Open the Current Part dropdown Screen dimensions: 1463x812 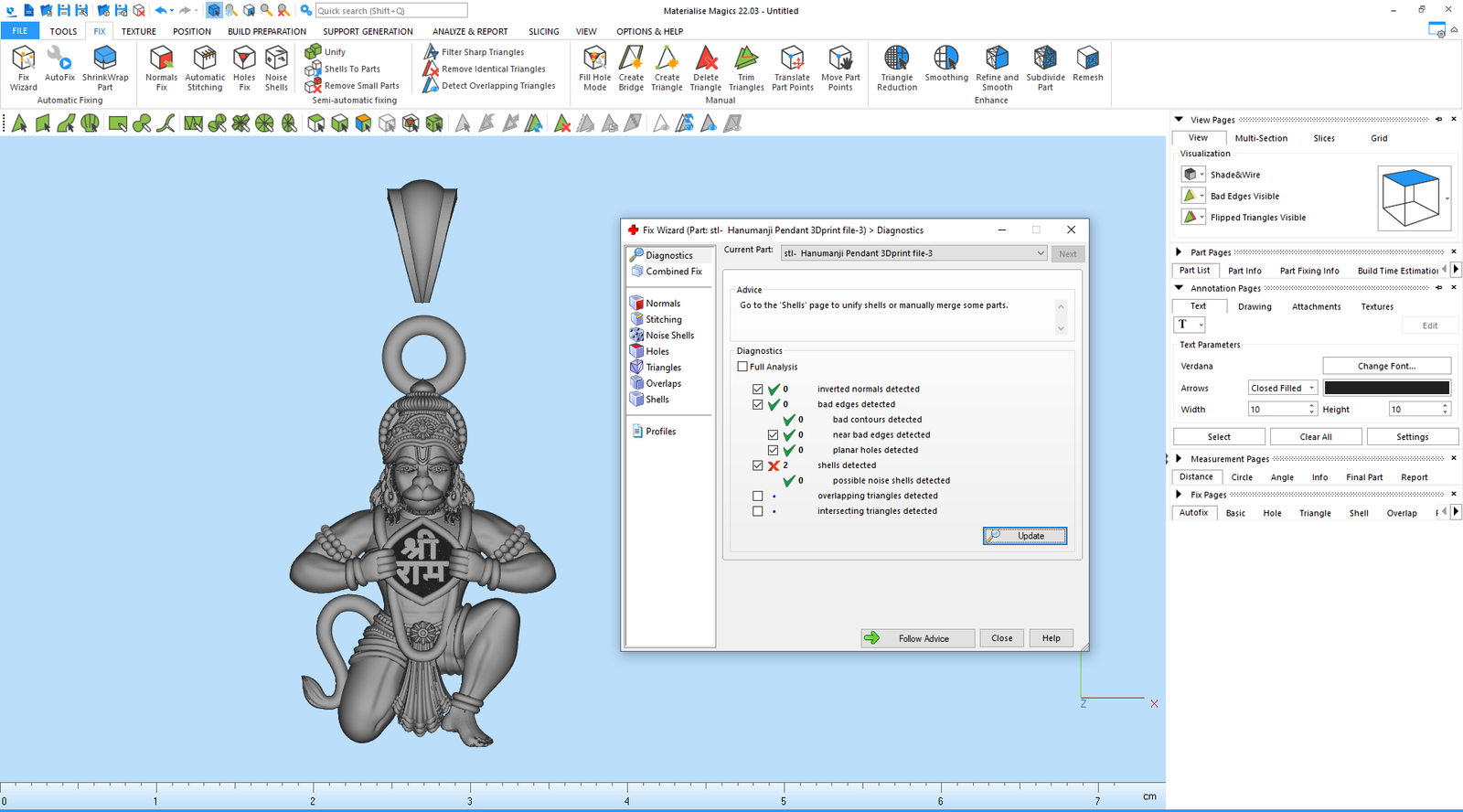tap(1040, 253)
